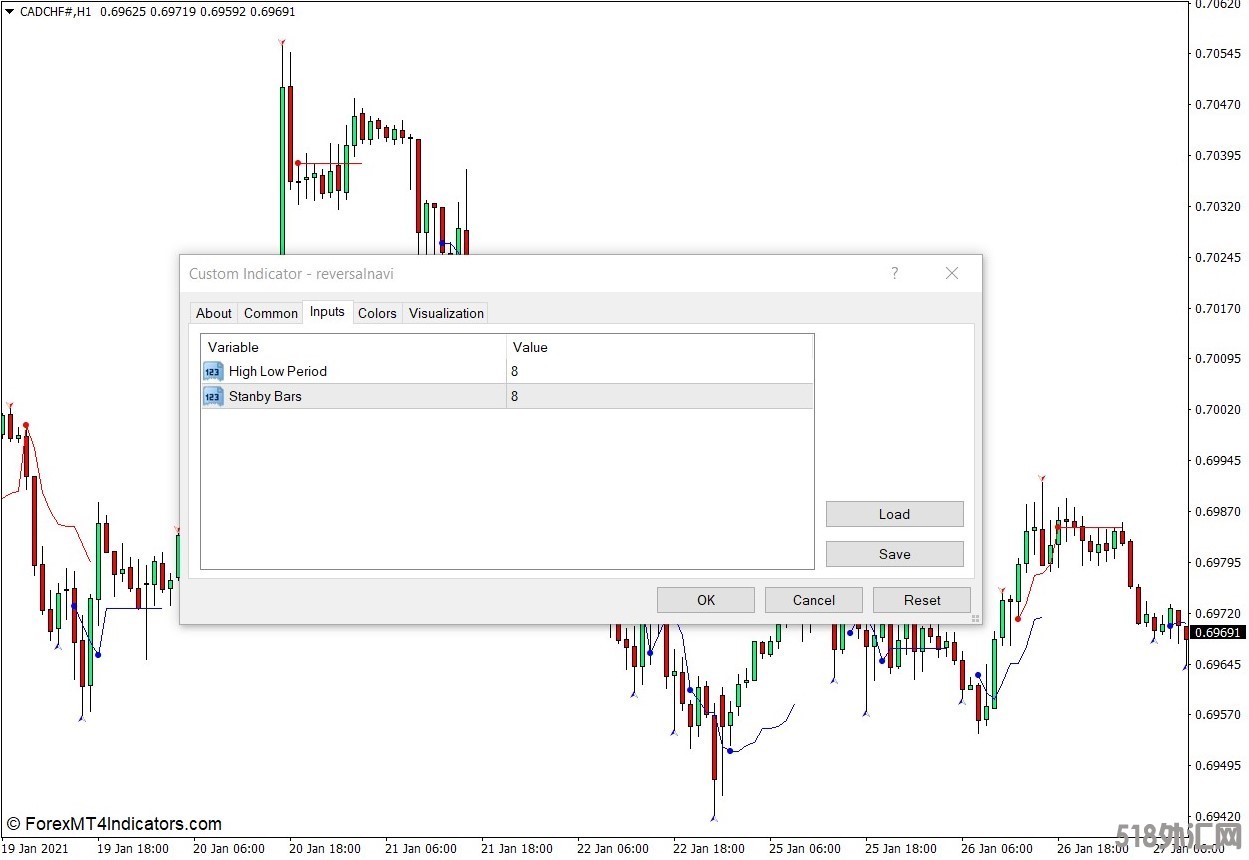Select the Colors tab
Screen dimensions: 1249x860
tap(377, 313)
